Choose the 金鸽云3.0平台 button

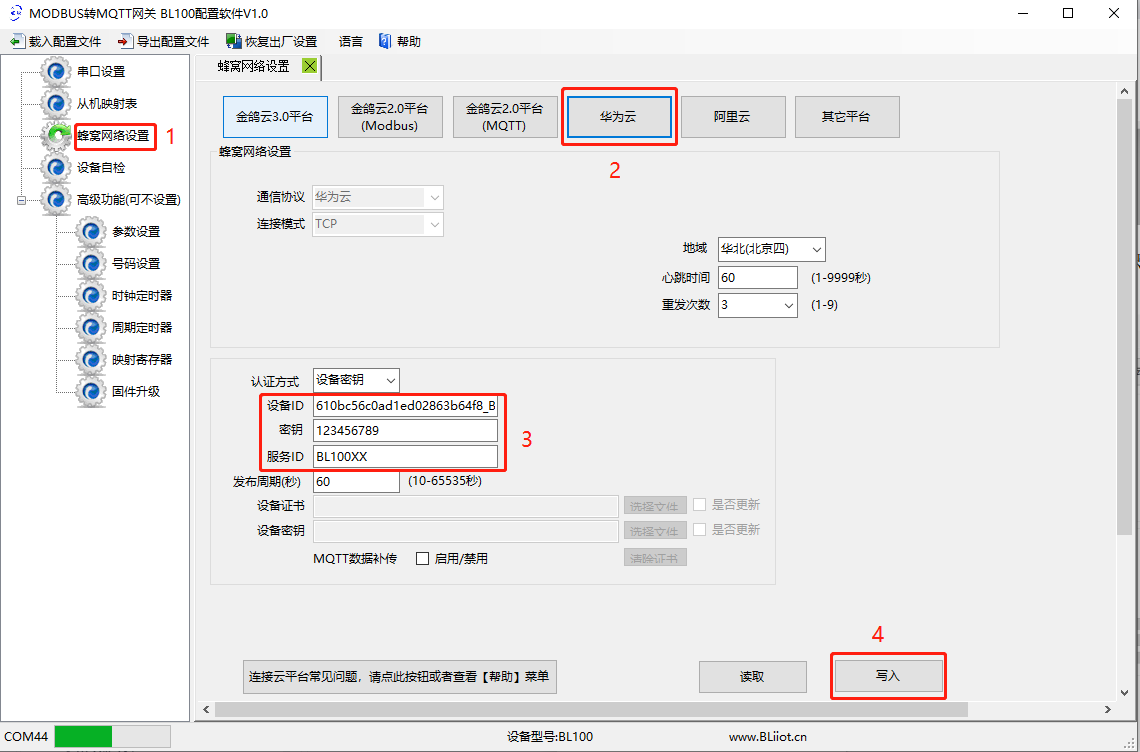(x=275, y=116)
